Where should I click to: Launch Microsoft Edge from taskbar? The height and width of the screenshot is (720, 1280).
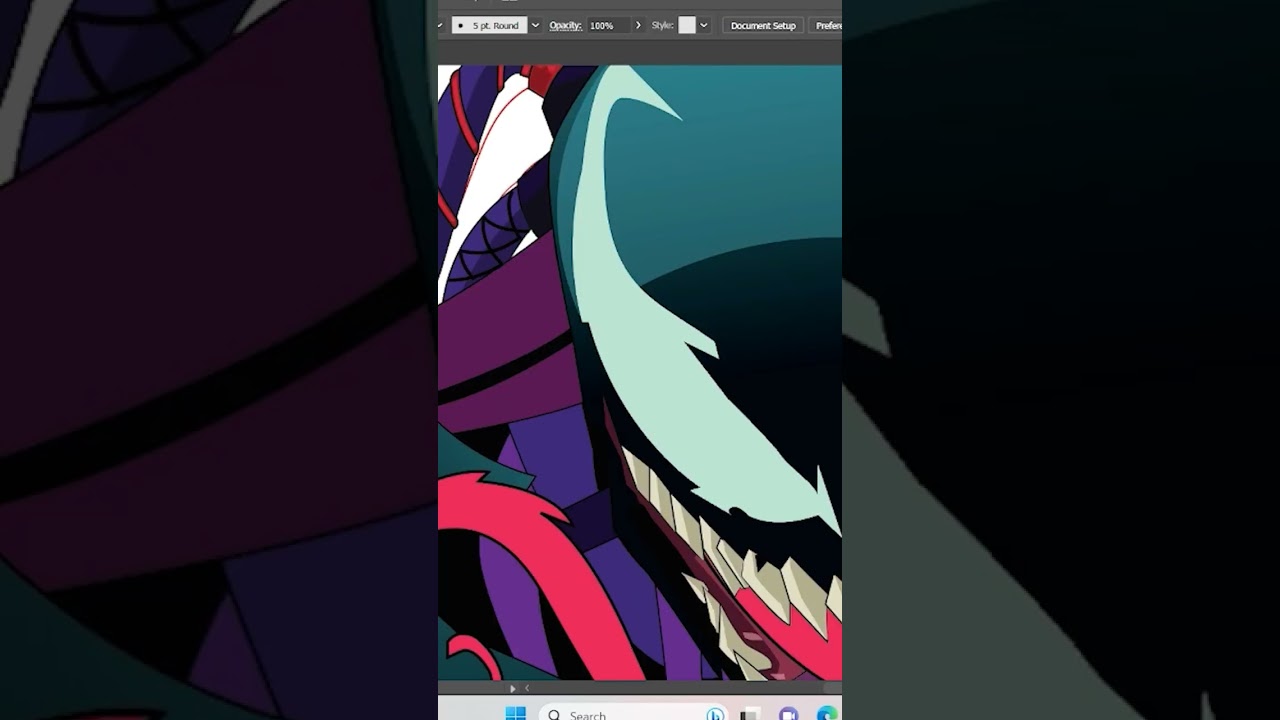click(x=827, y=714)
